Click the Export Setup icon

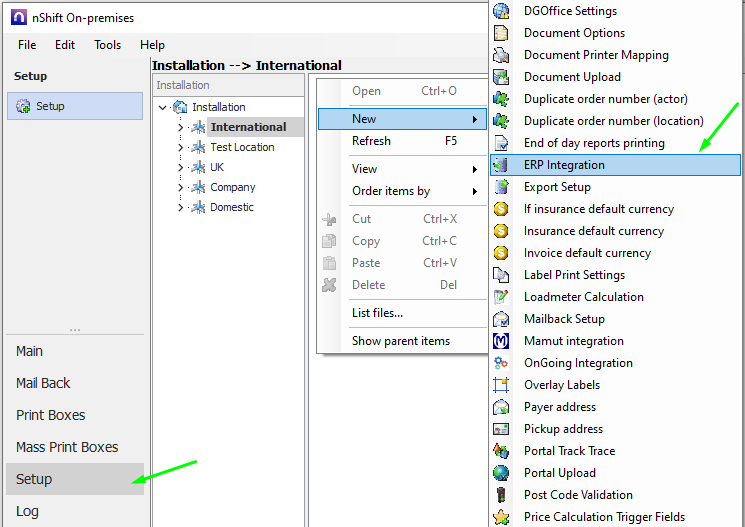point(501,187)
